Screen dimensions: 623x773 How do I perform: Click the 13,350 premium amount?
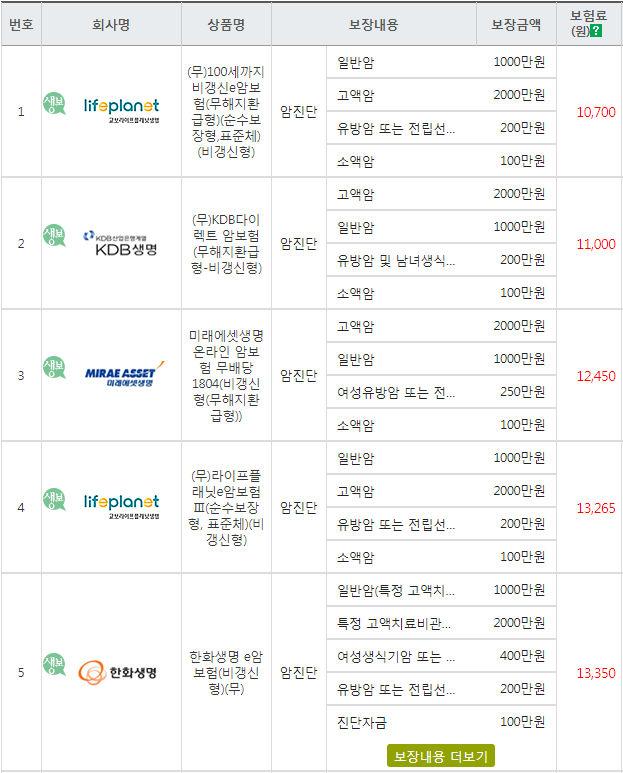coord(596,673)
